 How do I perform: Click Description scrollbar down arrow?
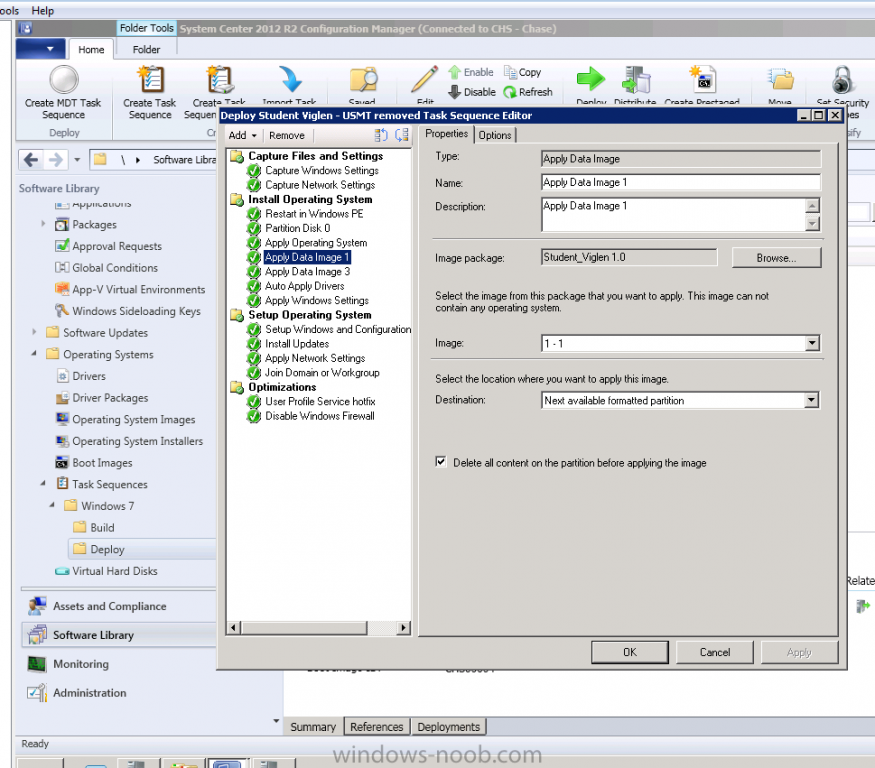click(812, 223)
